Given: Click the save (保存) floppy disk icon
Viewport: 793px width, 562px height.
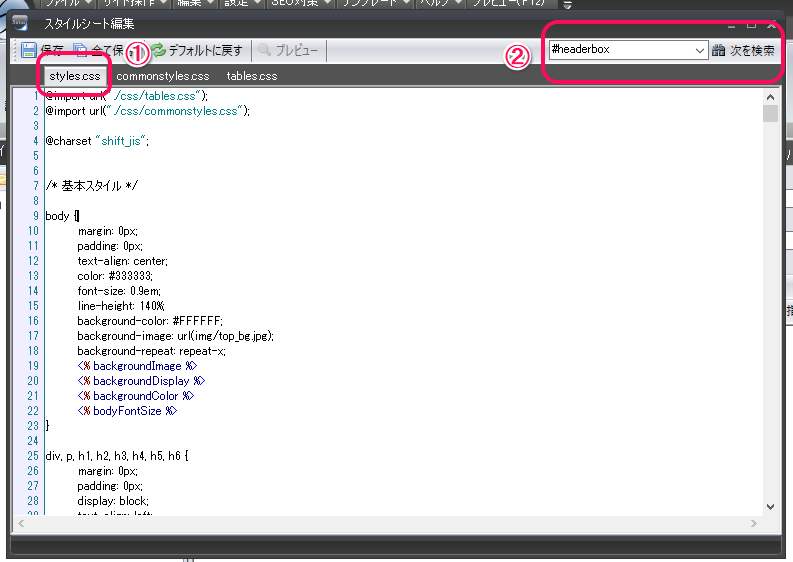Looking at the screenshot, I should point(29,50).
